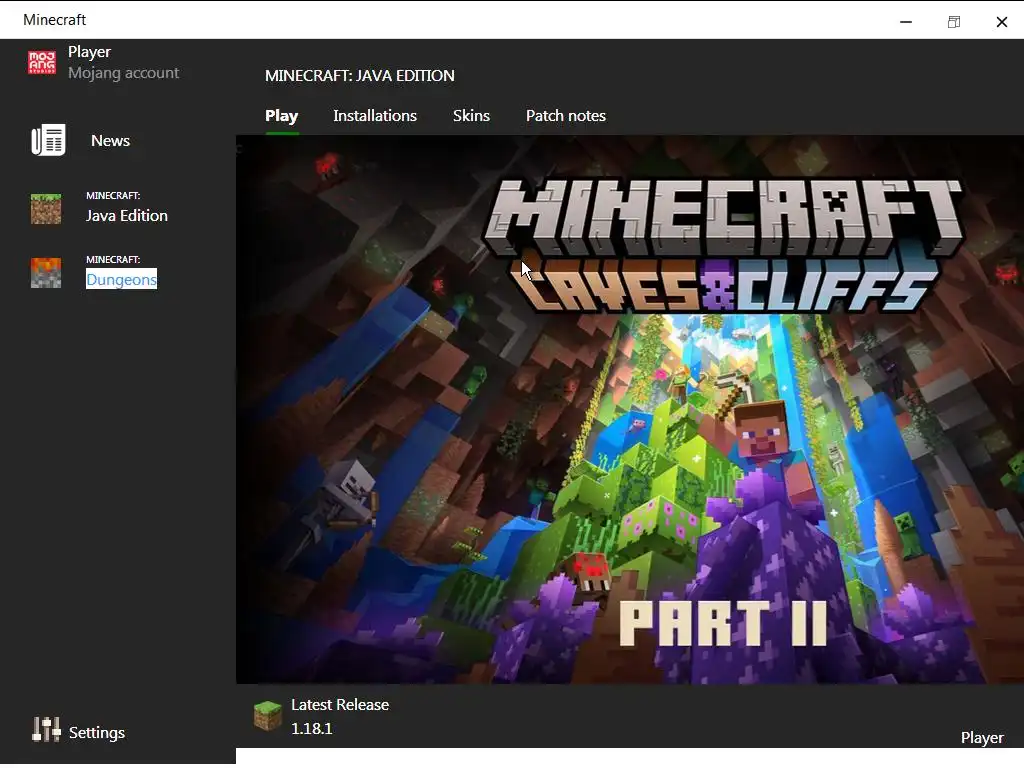Select the Java Edition grass block icon
The width and height of the screenshot is (1024, 768).
click(x=46, y=208)
